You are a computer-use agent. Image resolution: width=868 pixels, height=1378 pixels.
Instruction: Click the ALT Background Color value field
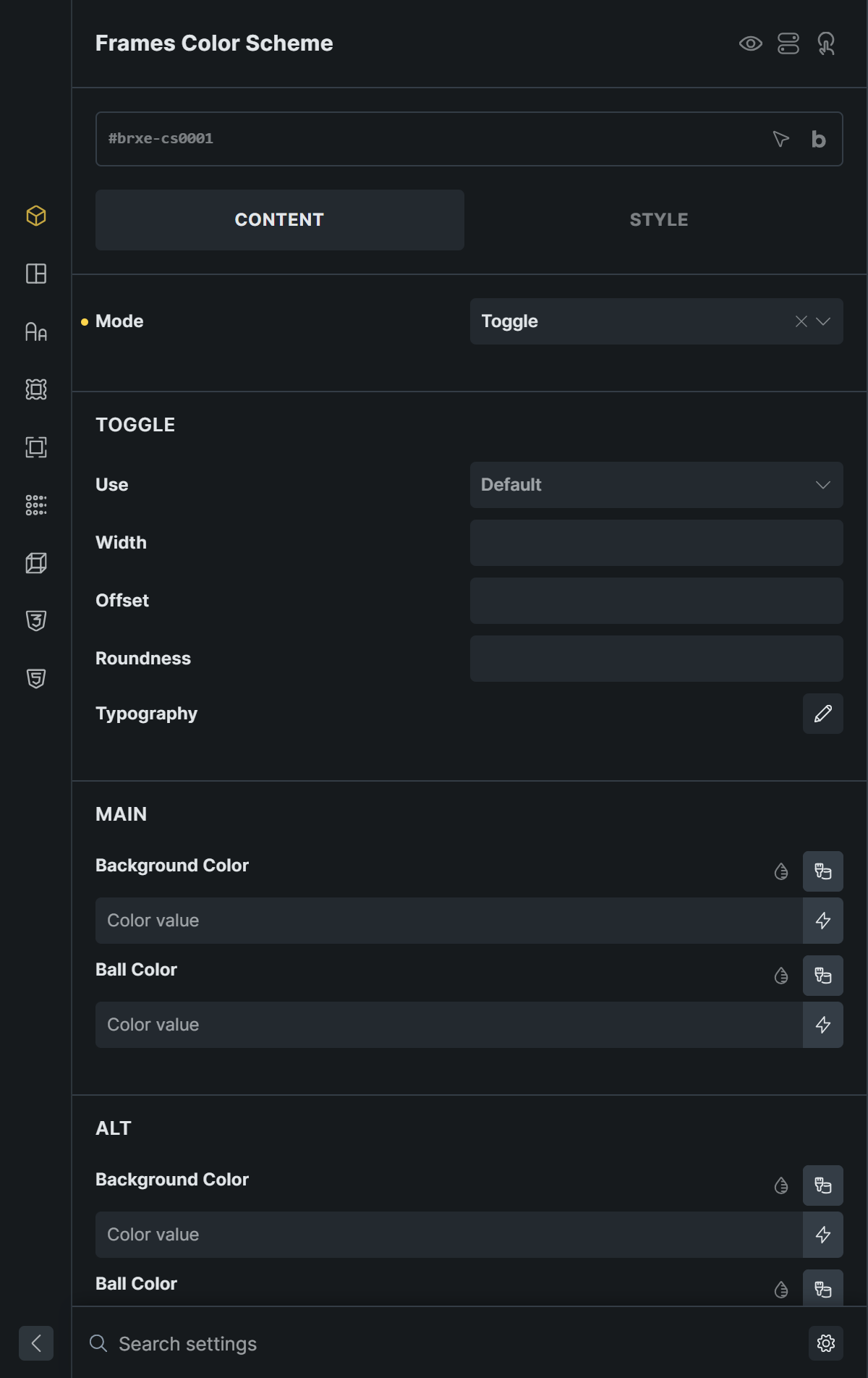click(x=448, y=1235)
